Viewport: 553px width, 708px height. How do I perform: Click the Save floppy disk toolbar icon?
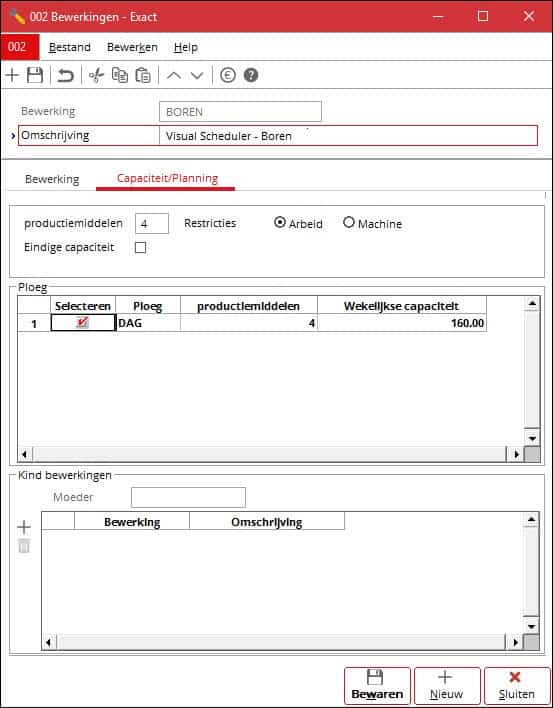(x=35, y=75)
